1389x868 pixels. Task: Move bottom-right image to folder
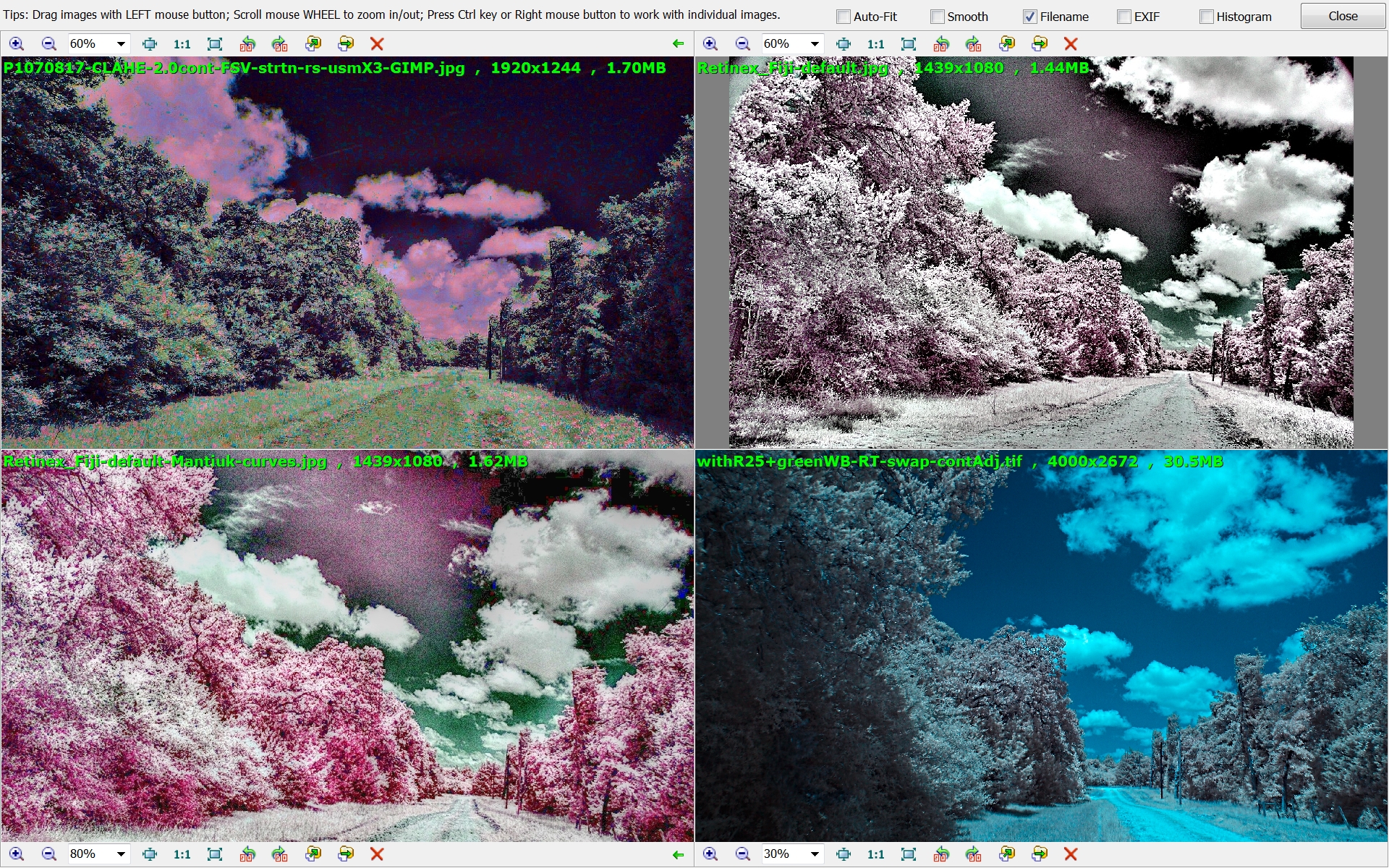point(1040,854)
